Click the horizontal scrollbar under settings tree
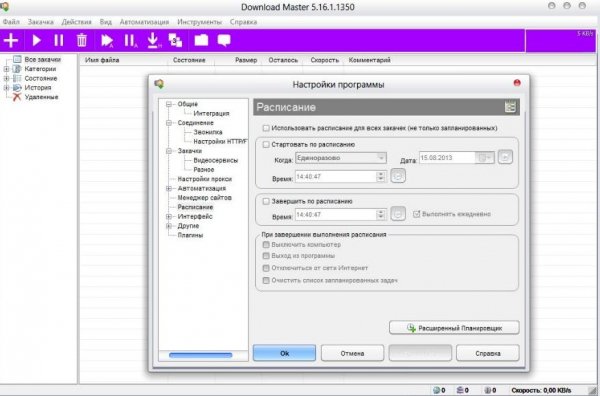Screen dimensions: 600x396 coord(201,355)
